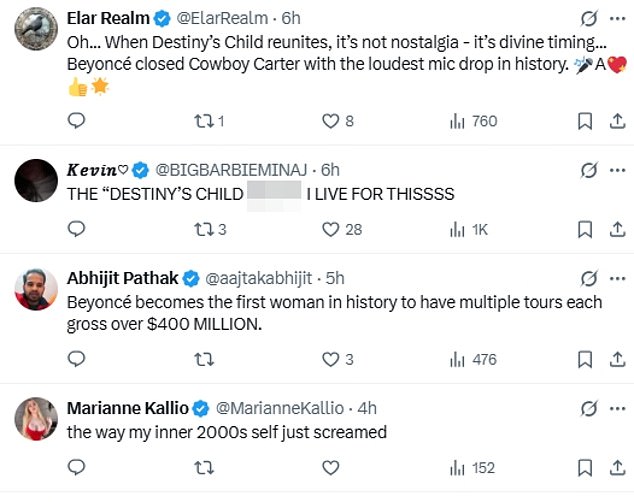Expand more menu on Marianne Kallio's tweet

pyautogui.click(x=617, y=409)
